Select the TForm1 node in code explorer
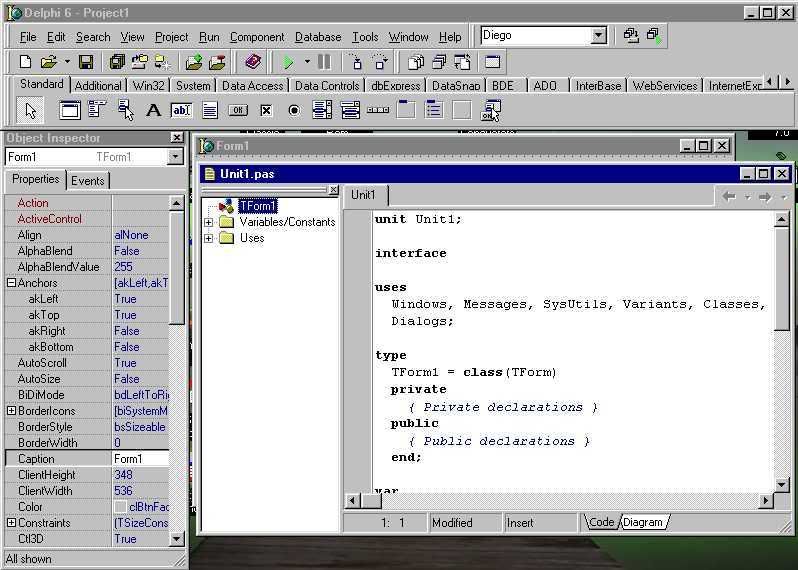Image resolution: width=798 pixels, height=570 pixels. coord(258,206)
